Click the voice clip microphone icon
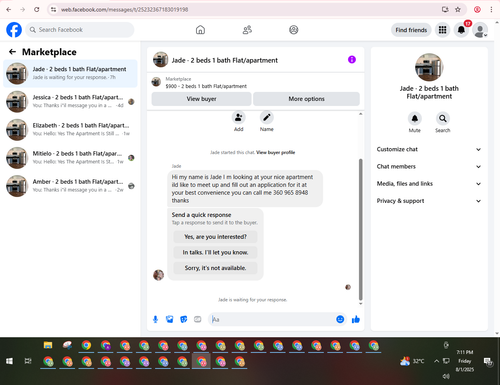The width and height of the screenshot is (500, 385). [x=155, y=319]
